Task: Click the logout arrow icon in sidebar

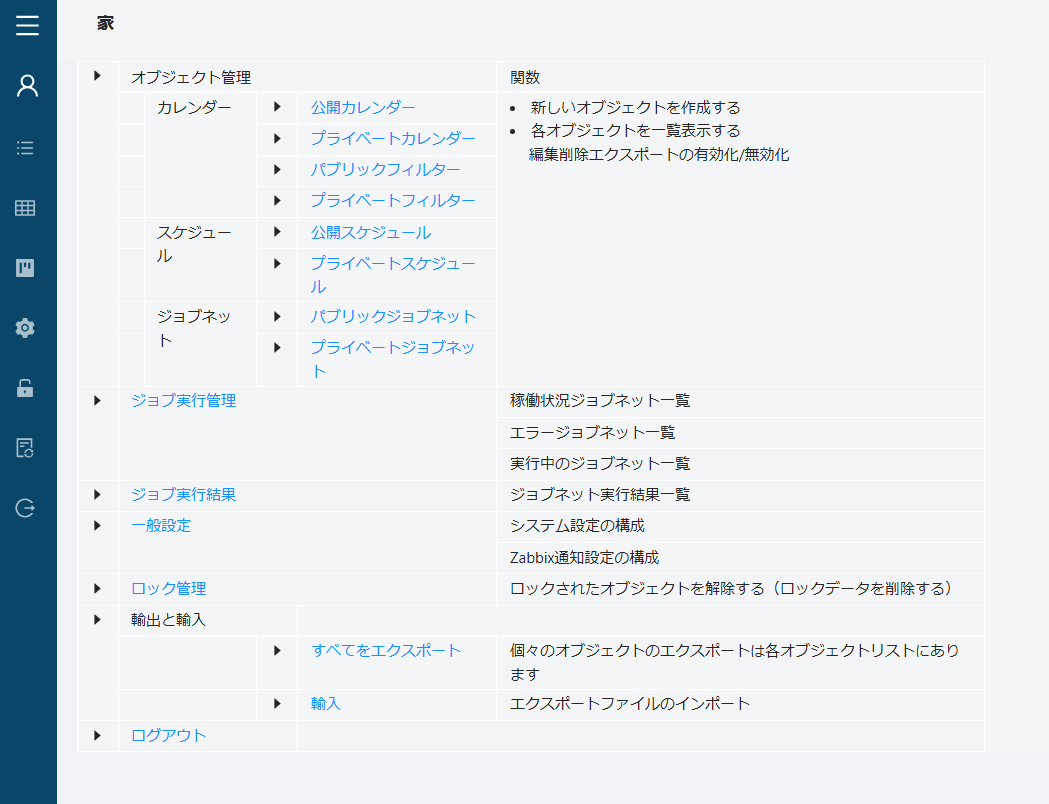Action: click(x=27, y=508)
